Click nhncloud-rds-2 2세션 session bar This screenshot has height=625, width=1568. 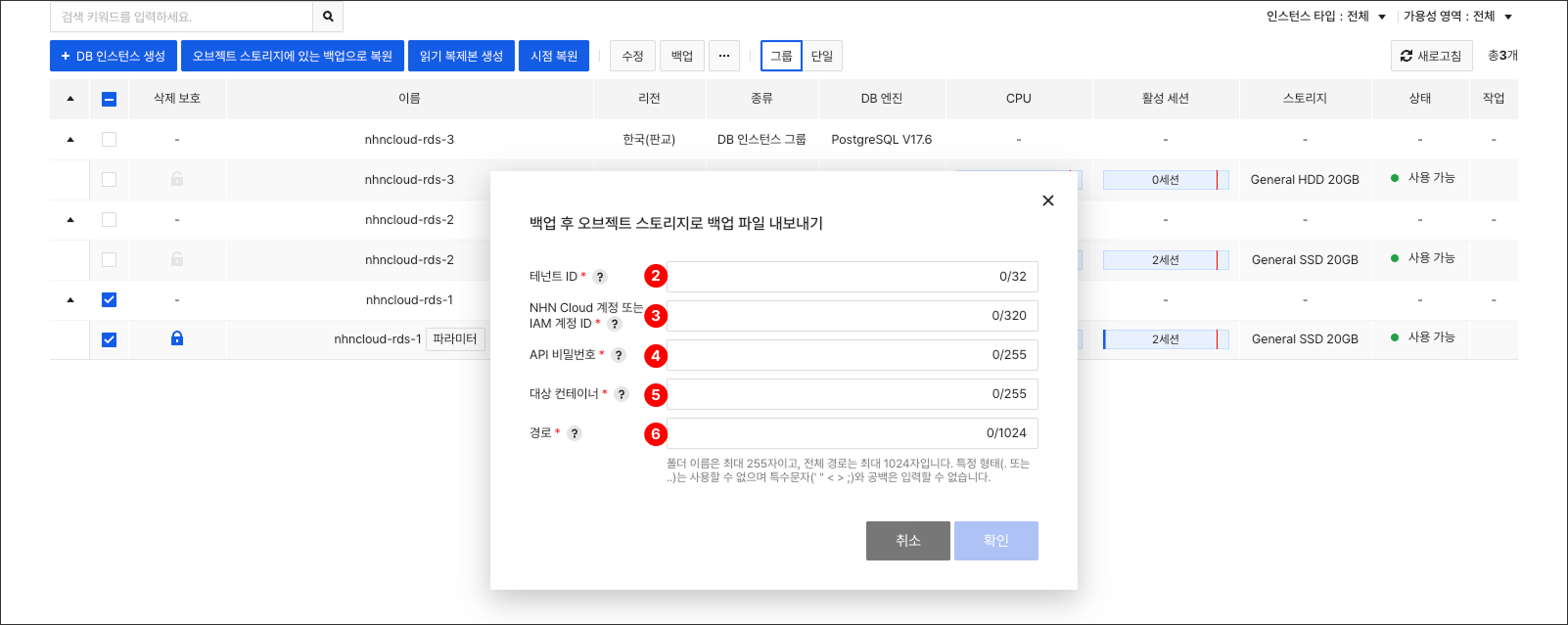[x=1166, y=260]
